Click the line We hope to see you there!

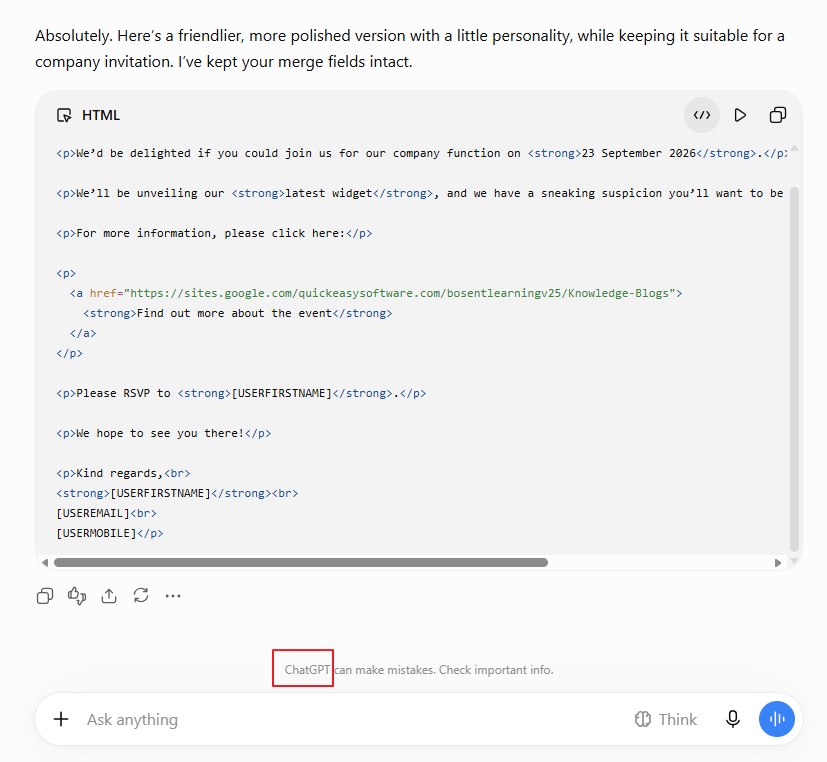click(164, 433)
